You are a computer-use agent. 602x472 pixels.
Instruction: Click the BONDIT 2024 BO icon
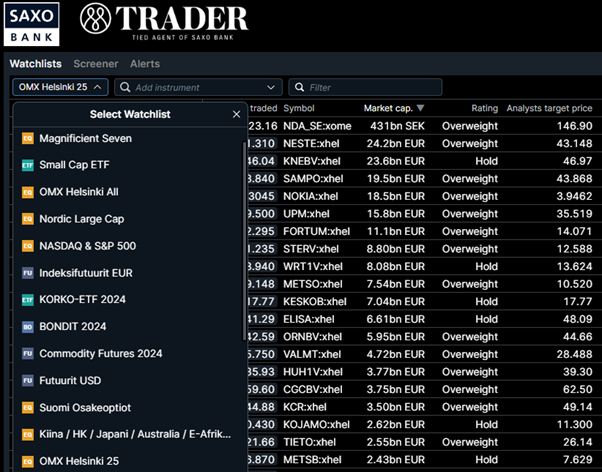tap(28, 327)
